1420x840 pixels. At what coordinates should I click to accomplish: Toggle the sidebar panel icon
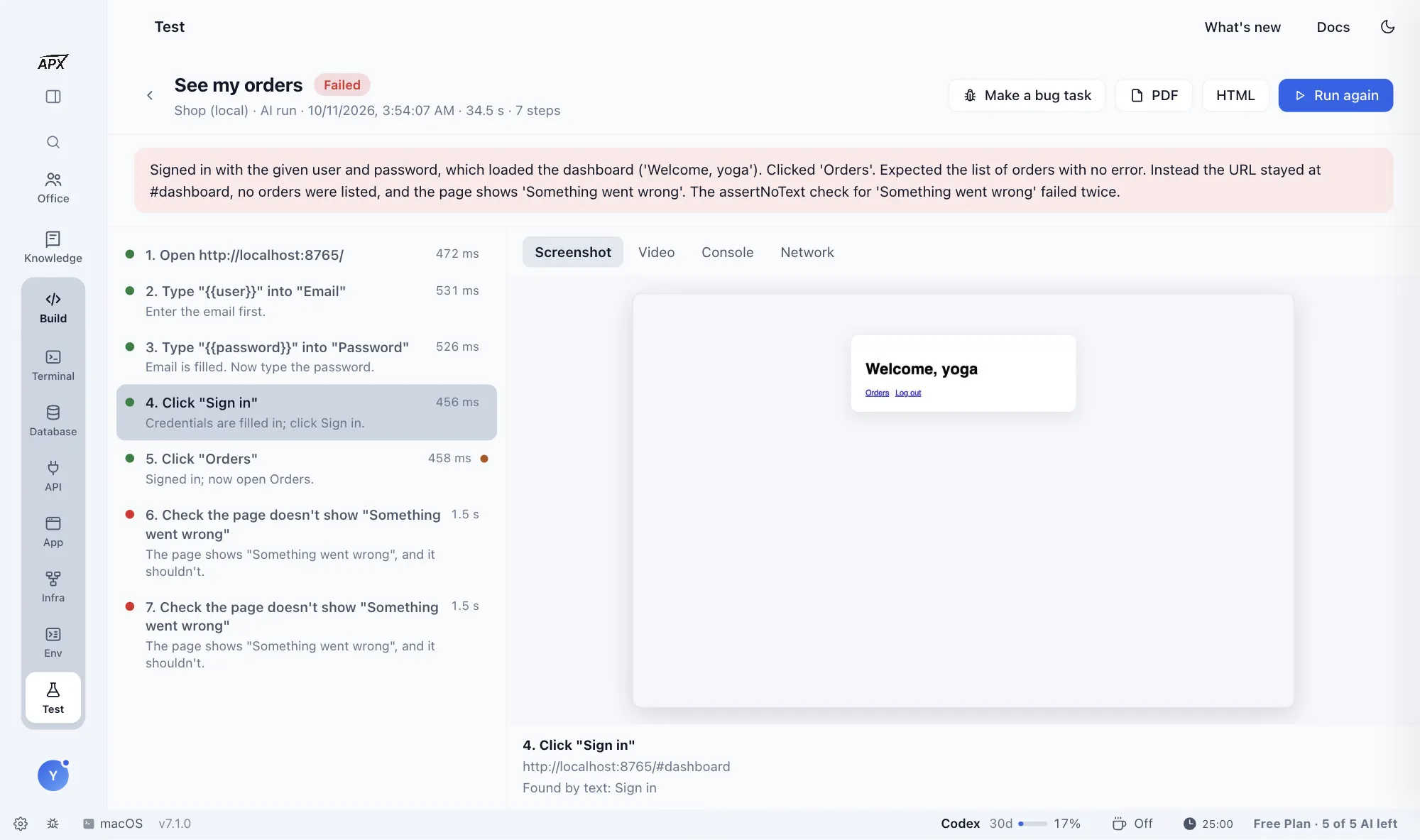[53, 97]
